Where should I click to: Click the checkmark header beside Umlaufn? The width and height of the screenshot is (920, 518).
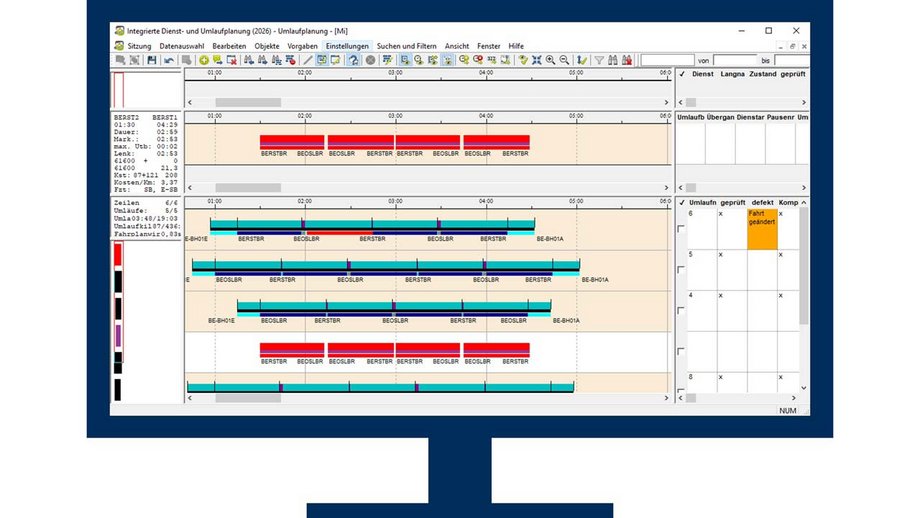click(x=682, y=202)
